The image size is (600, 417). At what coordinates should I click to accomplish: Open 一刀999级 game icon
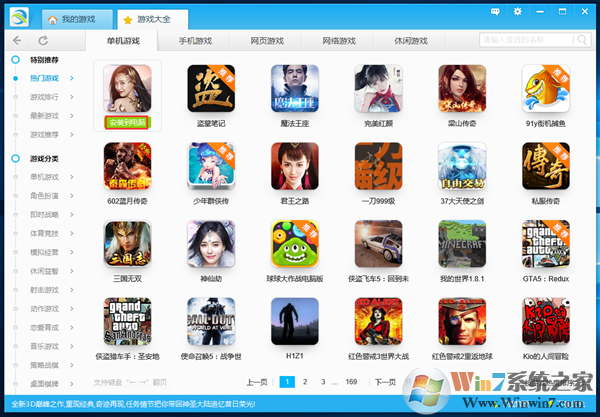(378, 166)
